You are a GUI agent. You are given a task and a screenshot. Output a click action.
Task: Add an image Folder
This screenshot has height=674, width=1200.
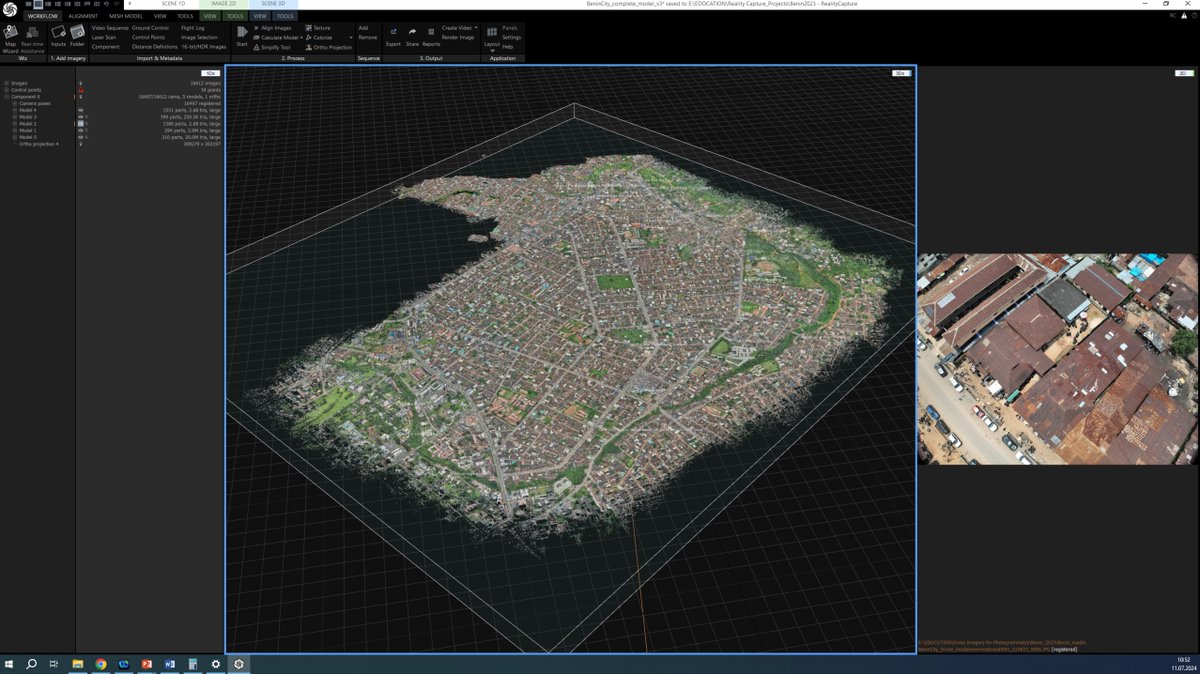click(77, 37)
